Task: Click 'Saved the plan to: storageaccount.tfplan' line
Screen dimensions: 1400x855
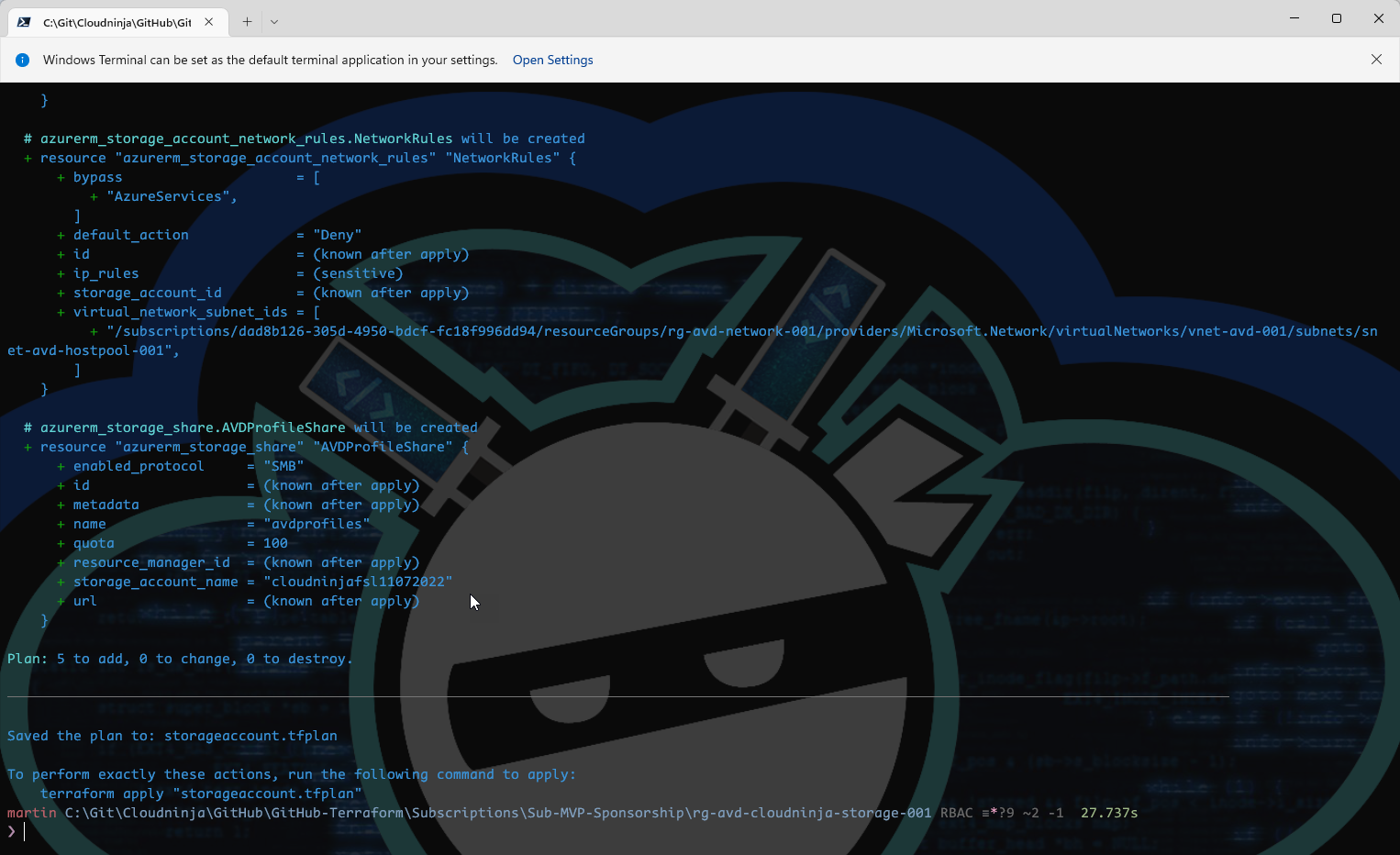Action: coord(172,736)
